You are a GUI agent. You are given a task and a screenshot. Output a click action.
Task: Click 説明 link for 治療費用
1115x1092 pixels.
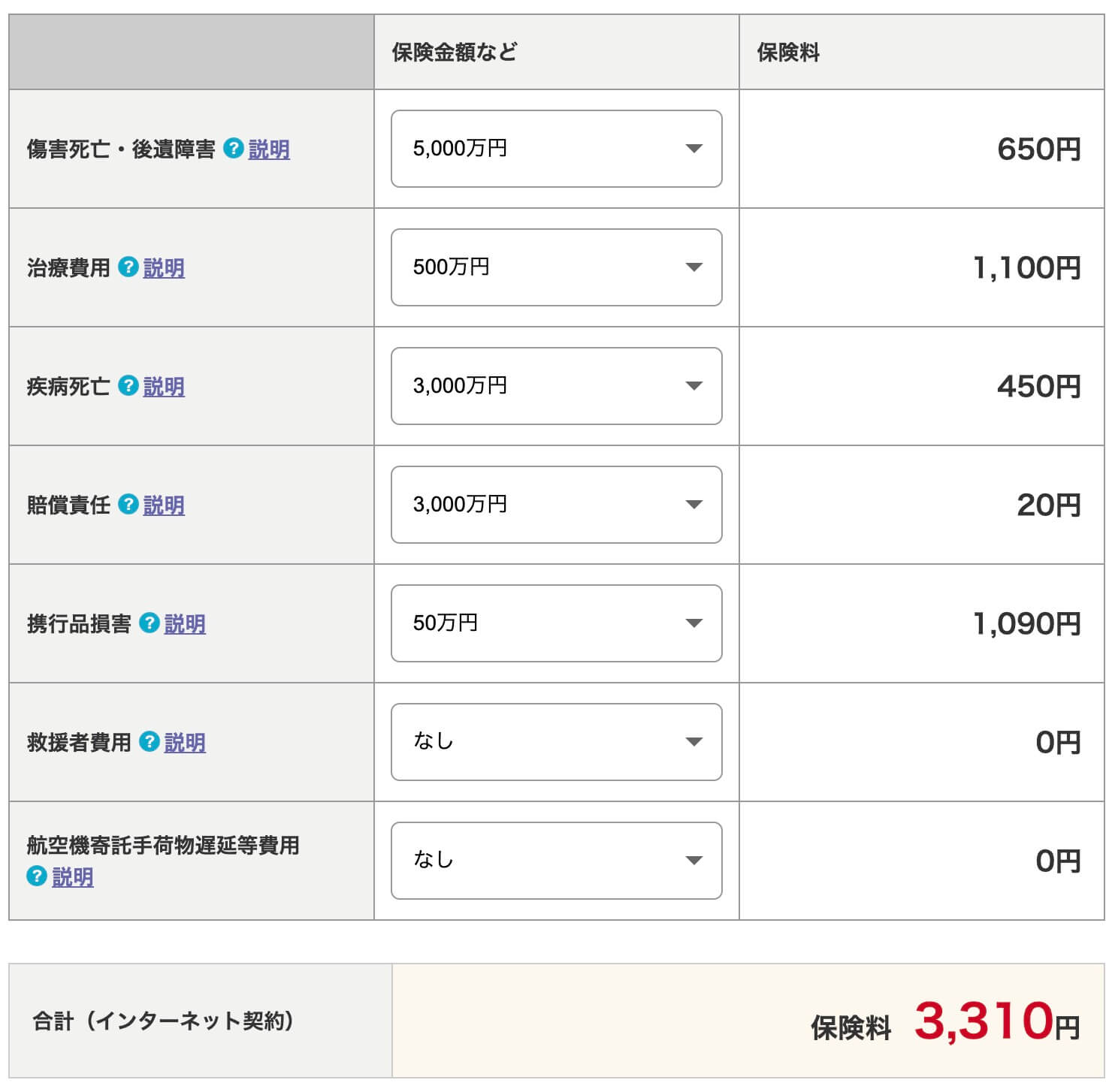(x=164, y=268)
